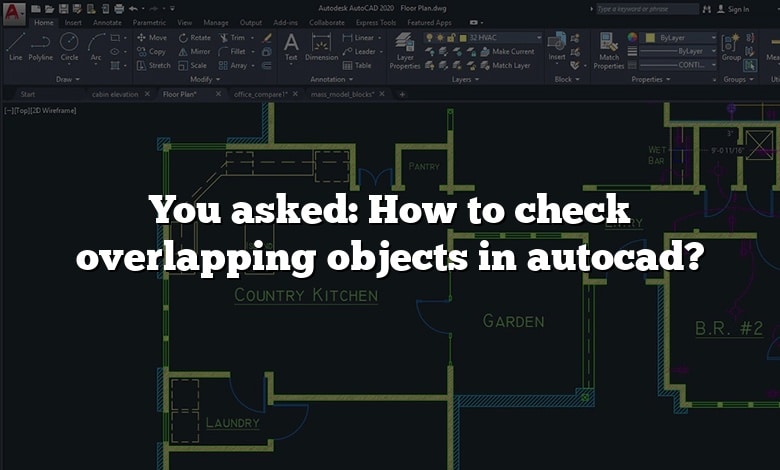The image size is (780, 470).
Task: Select the Polyline tool
Action: (x=40, y=47)
